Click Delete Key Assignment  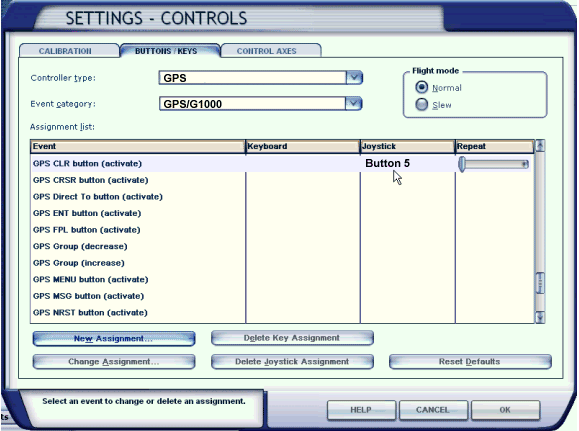tap(292, 338)
